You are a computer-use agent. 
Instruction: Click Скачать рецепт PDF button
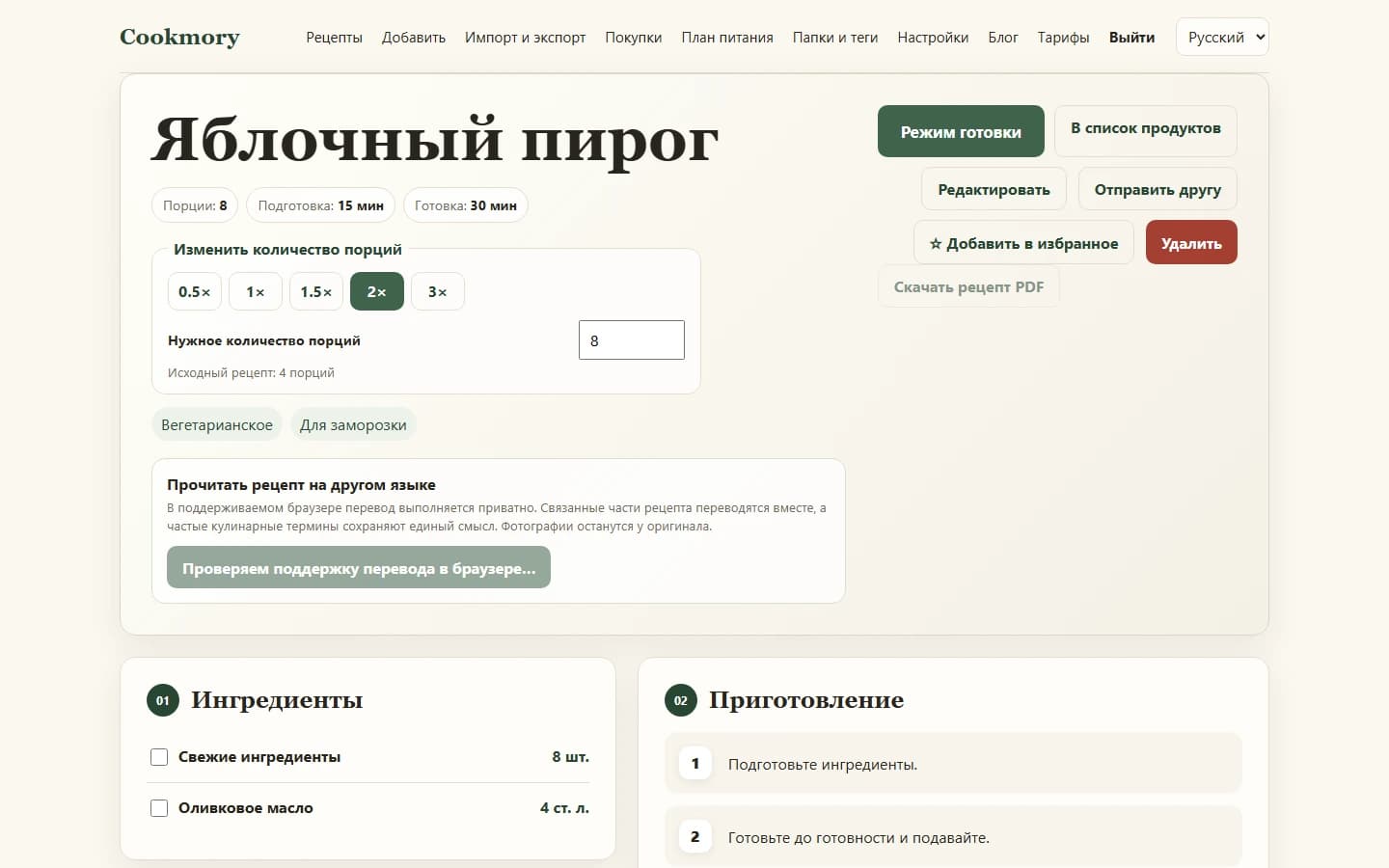click(x=968, y=286)
